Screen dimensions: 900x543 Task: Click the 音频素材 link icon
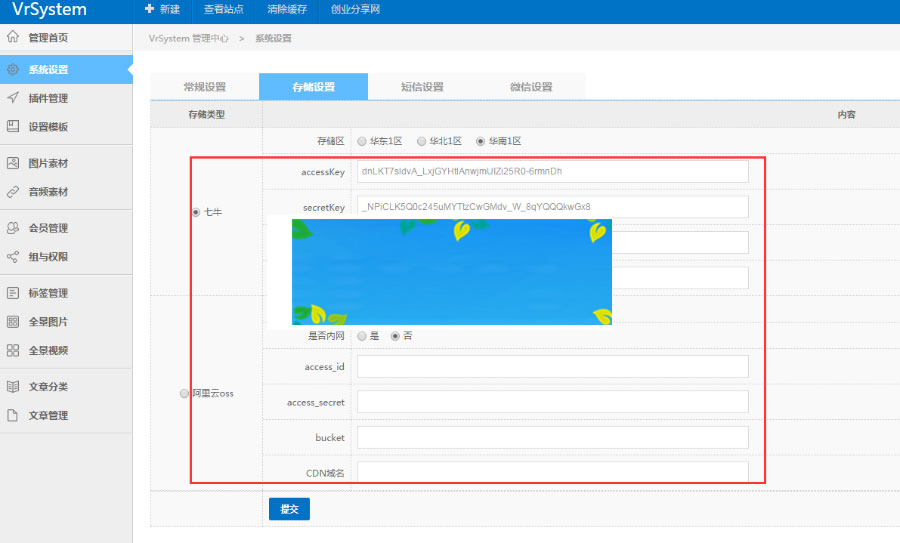click(13, 191)
